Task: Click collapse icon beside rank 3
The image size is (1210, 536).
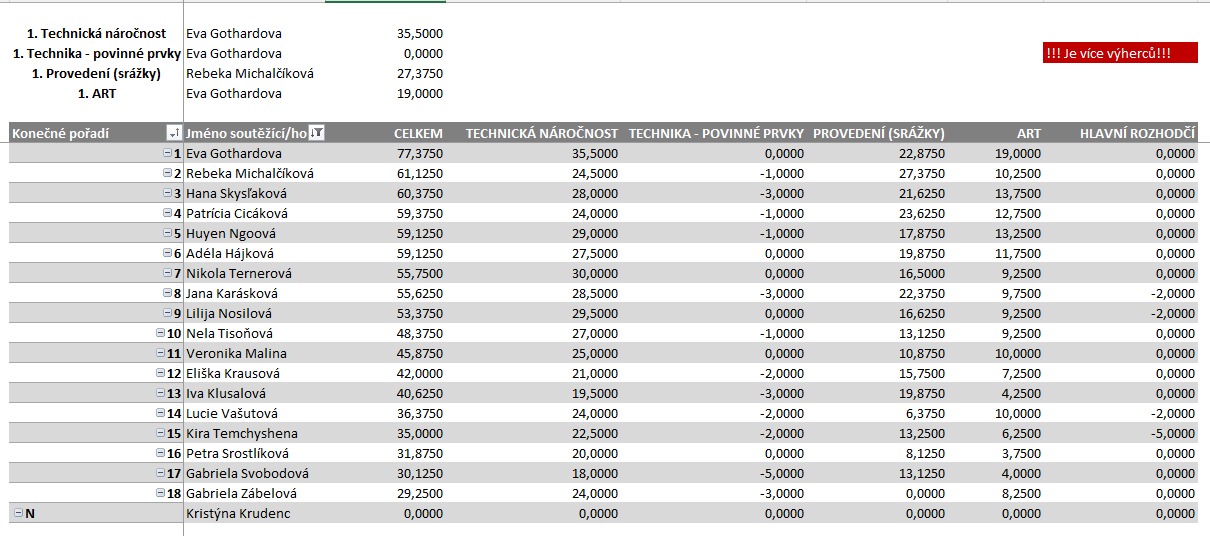Action: (167, 193)
